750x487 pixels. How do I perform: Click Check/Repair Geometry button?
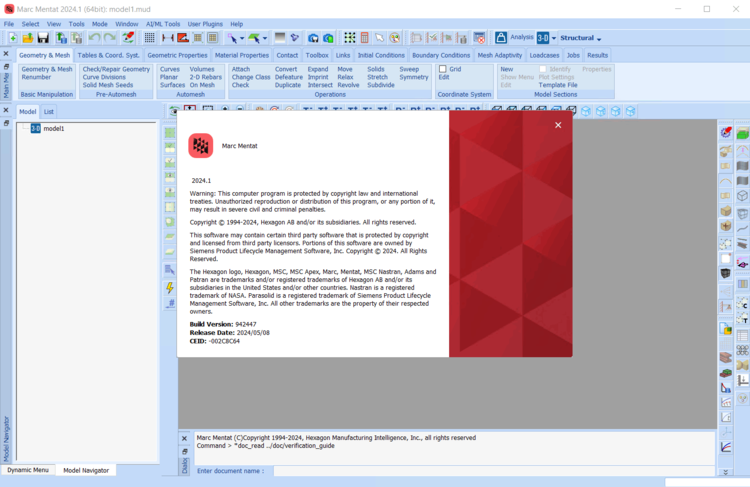coord(116,69)
